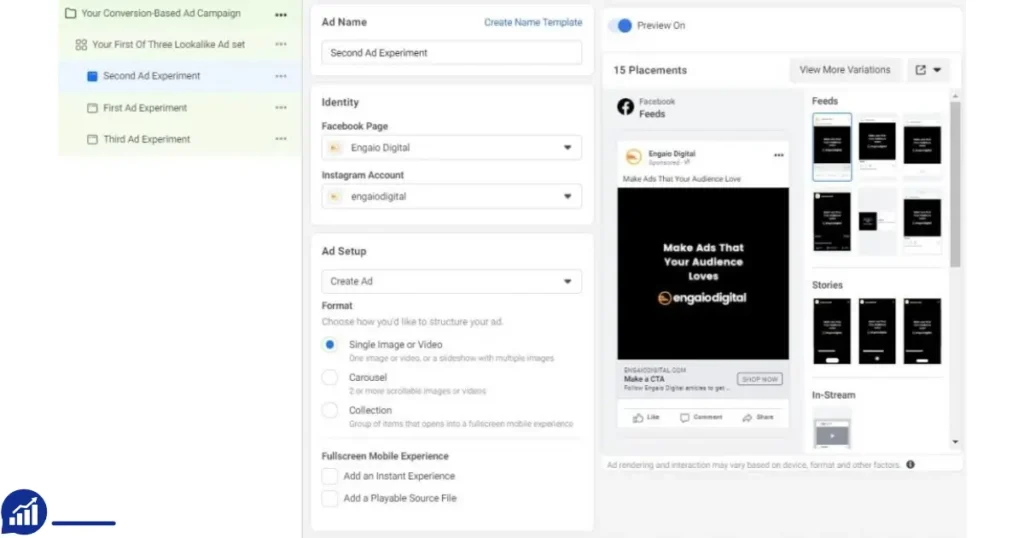The image size is (1024, 538).
Task: Open campaign folder icon for Your Conversion-Based Ad Campaign
Action: point(71,13)
